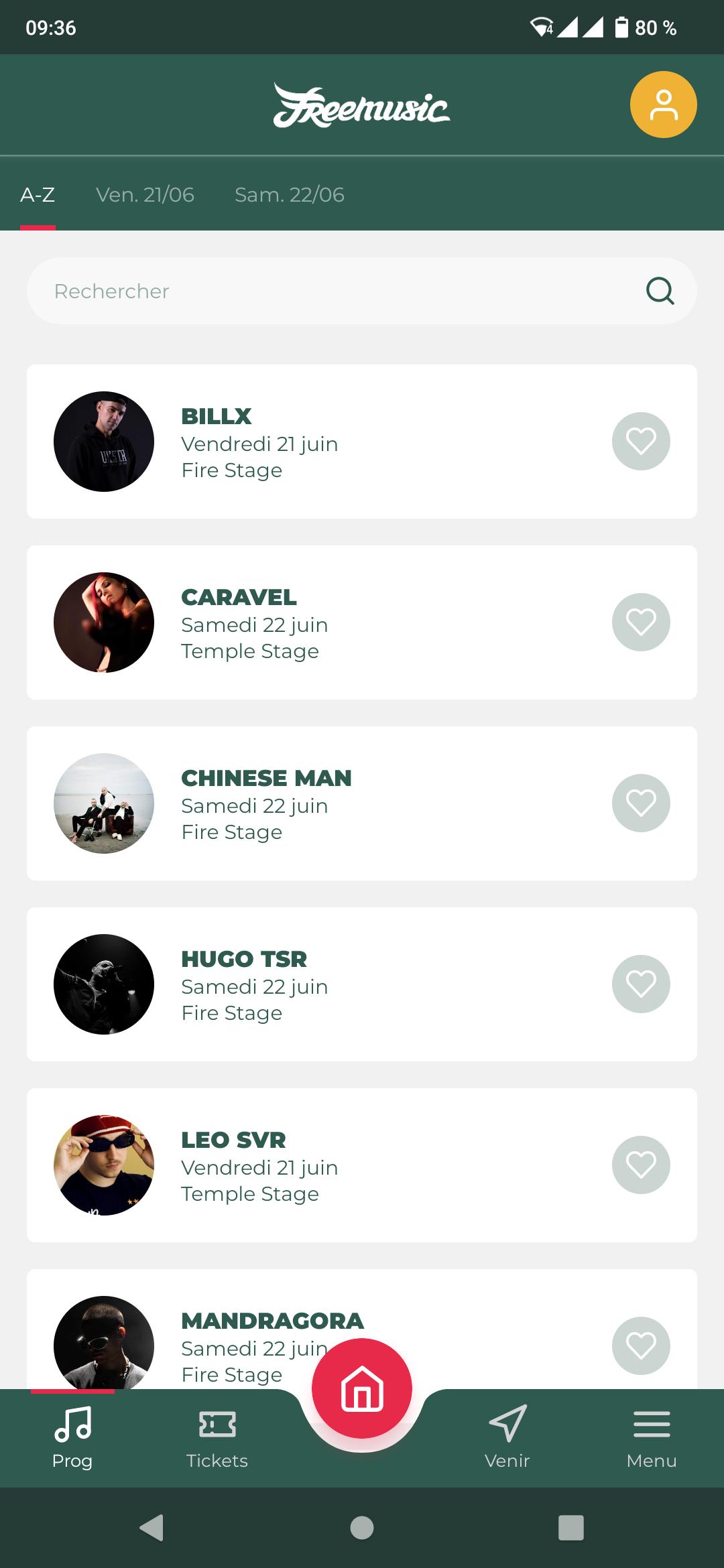Focus the Rechercher search field
Image resolution: width=724 pixels, height=1568 pixels.
[x=362, y=291]
